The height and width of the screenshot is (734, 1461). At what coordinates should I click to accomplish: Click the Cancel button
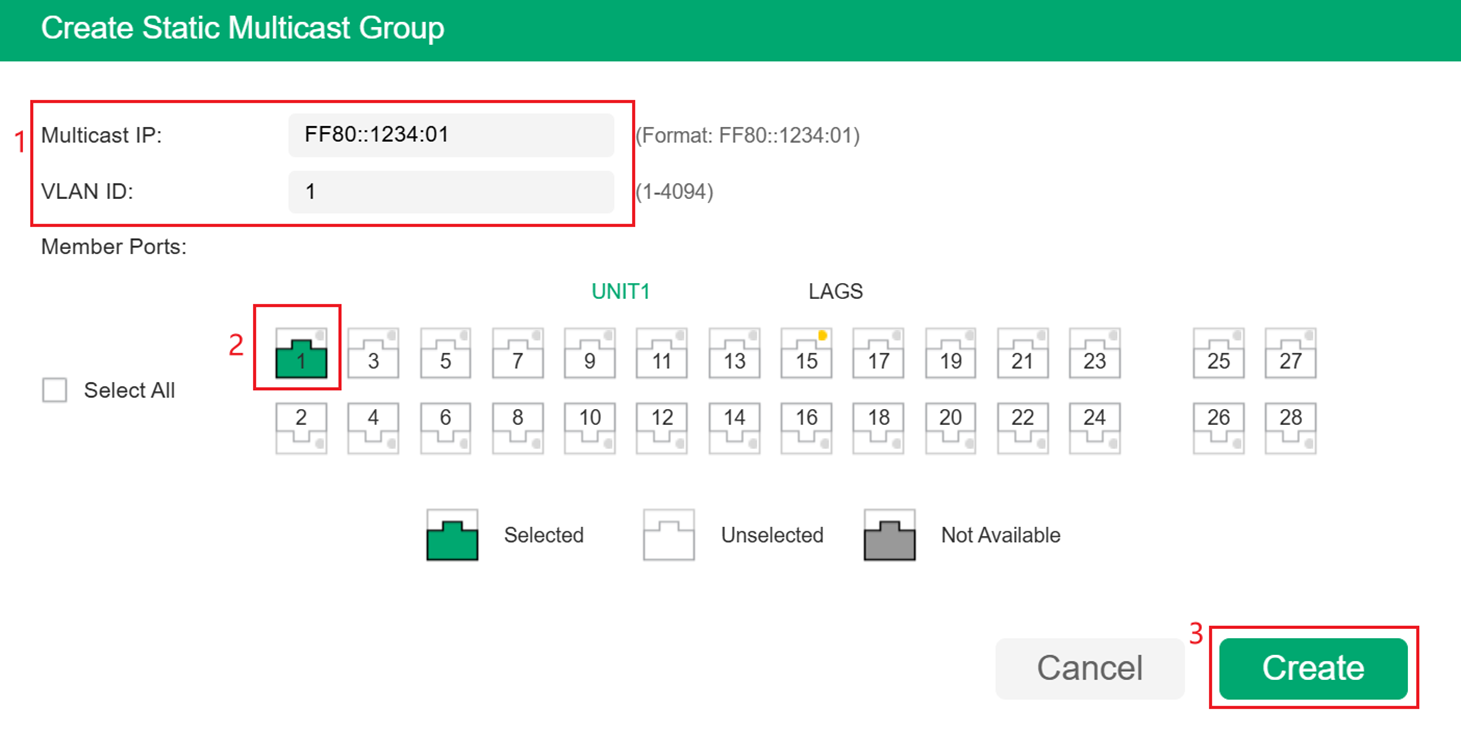[1089, 668]
